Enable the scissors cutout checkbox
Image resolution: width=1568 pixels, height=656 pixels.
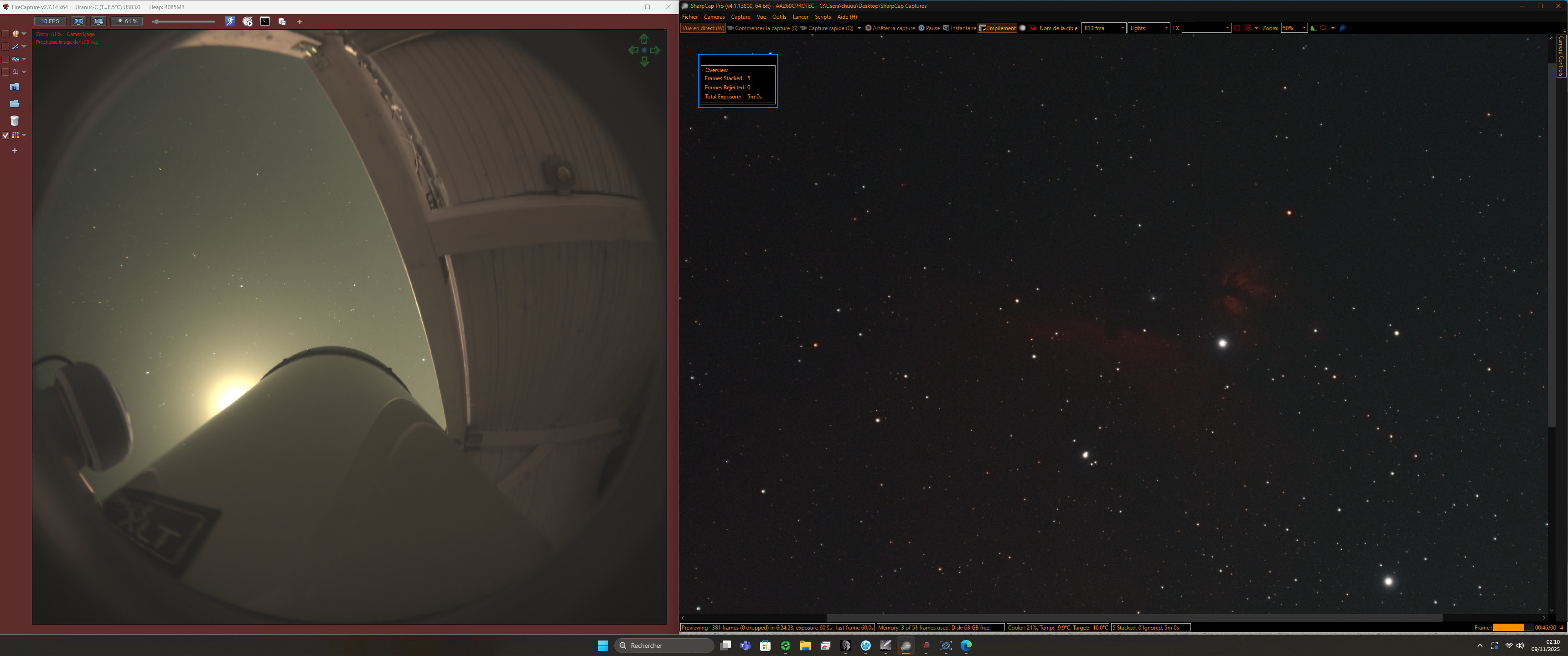coord(5,47)
